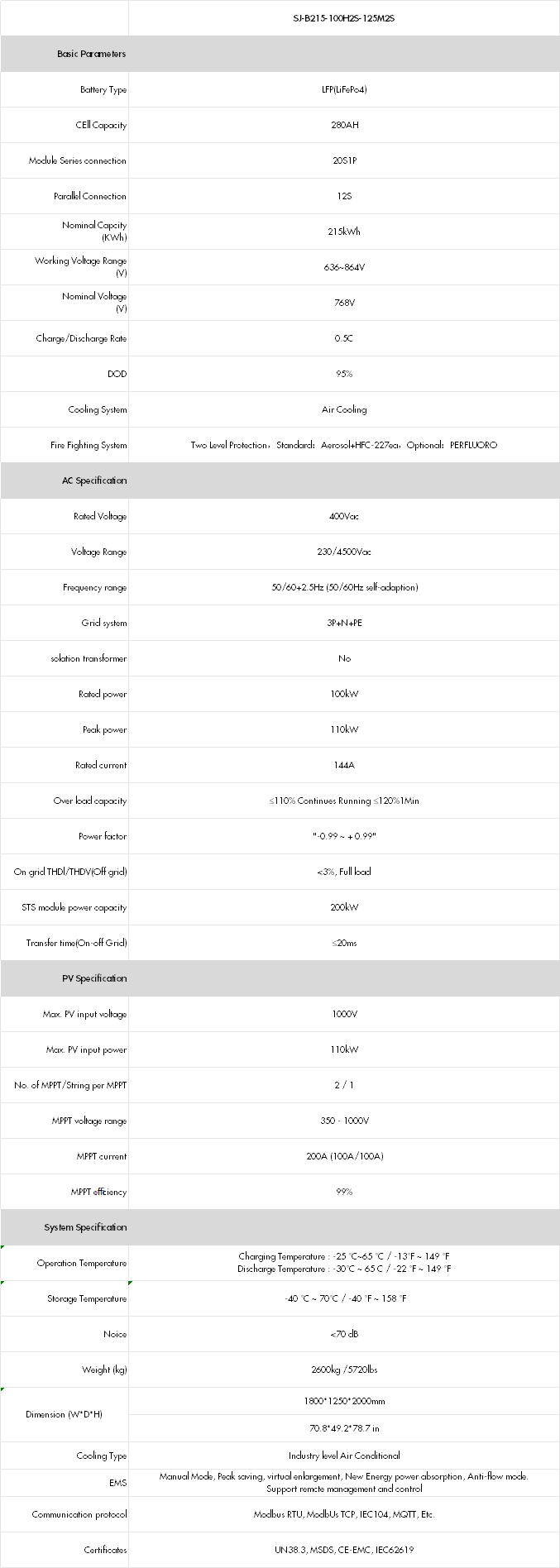Click the Battery Type value LFP(LiFePo4)
This screenshot has height=1568, width=560.
tap(344, 89)
